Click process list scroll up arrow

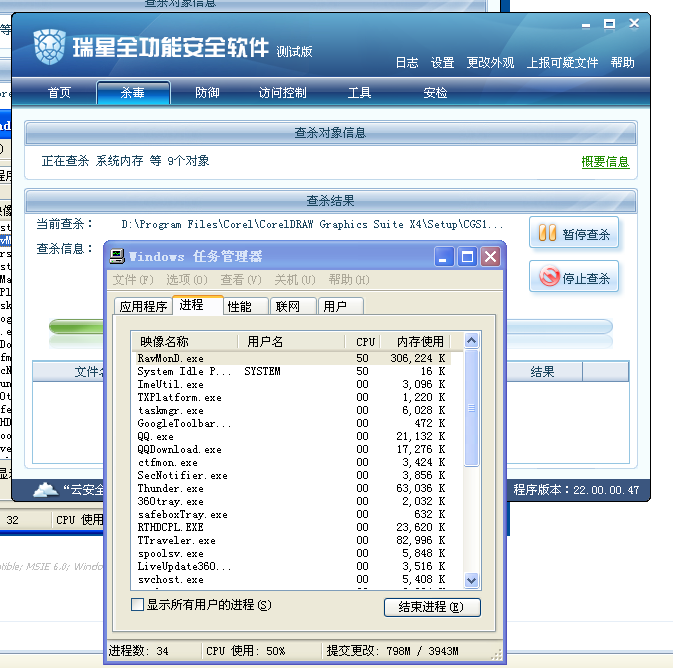(x=472, y=341)
